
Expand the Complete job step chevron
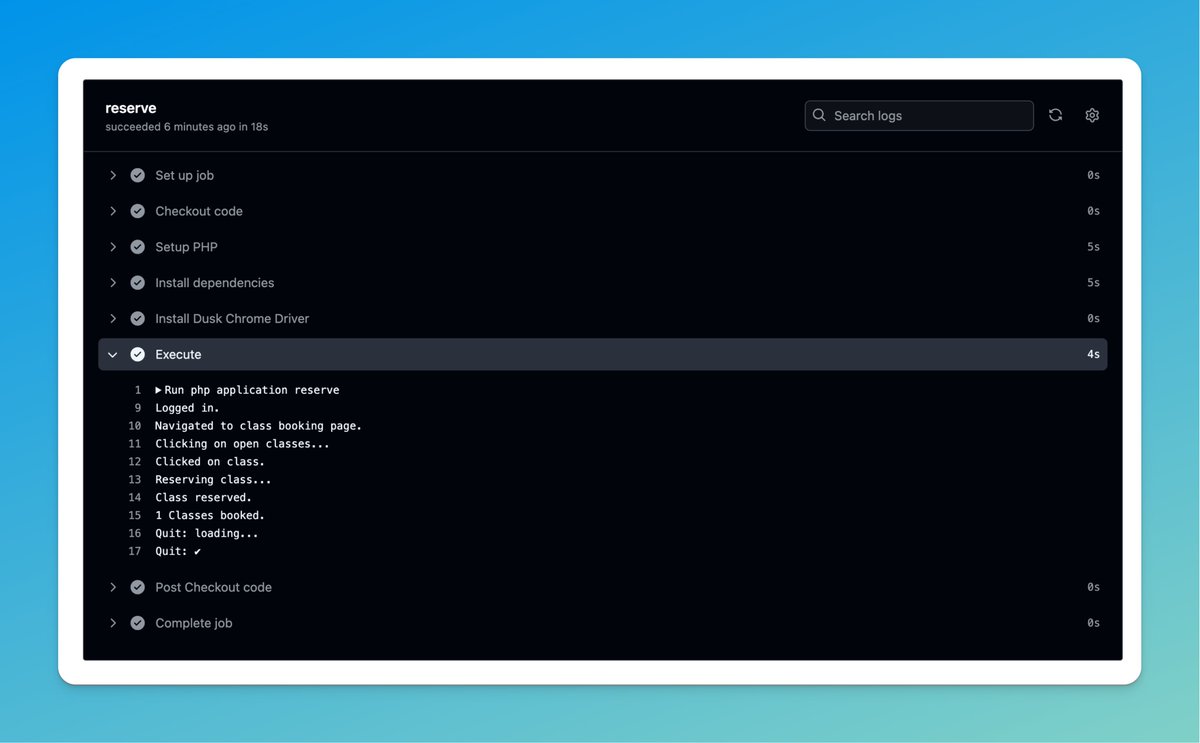pos(113,623)
